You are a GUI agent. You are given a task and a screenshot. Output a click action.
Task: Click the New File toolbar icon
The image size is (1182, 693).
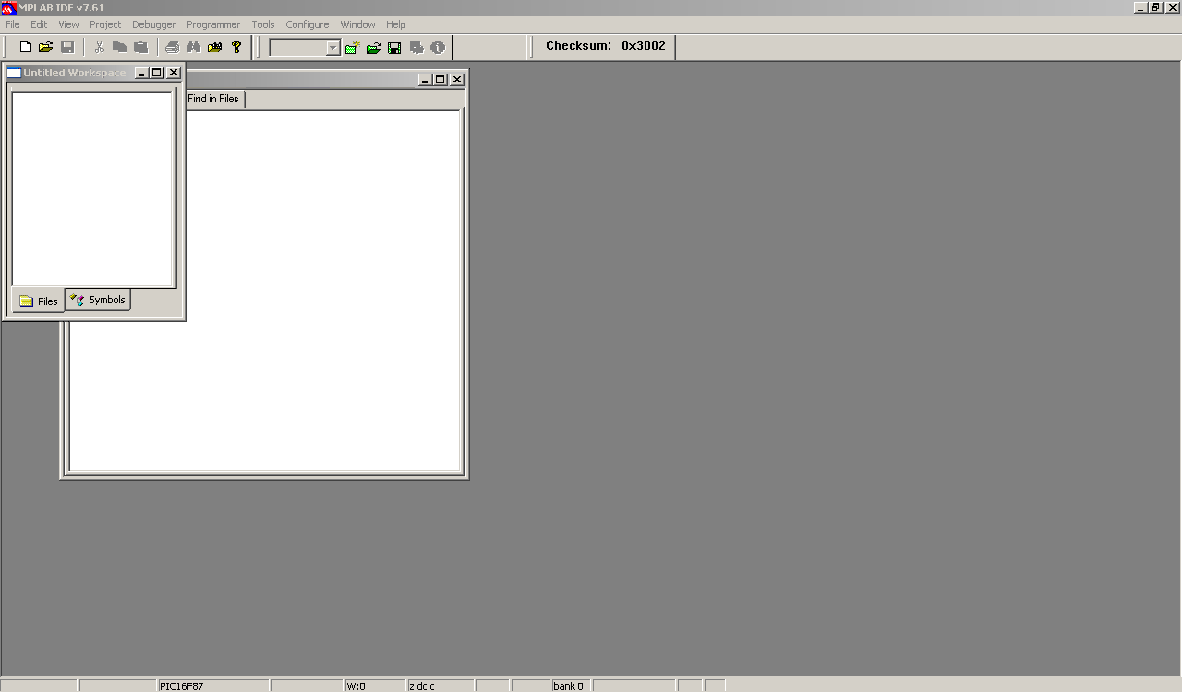(x=26, y=47)
